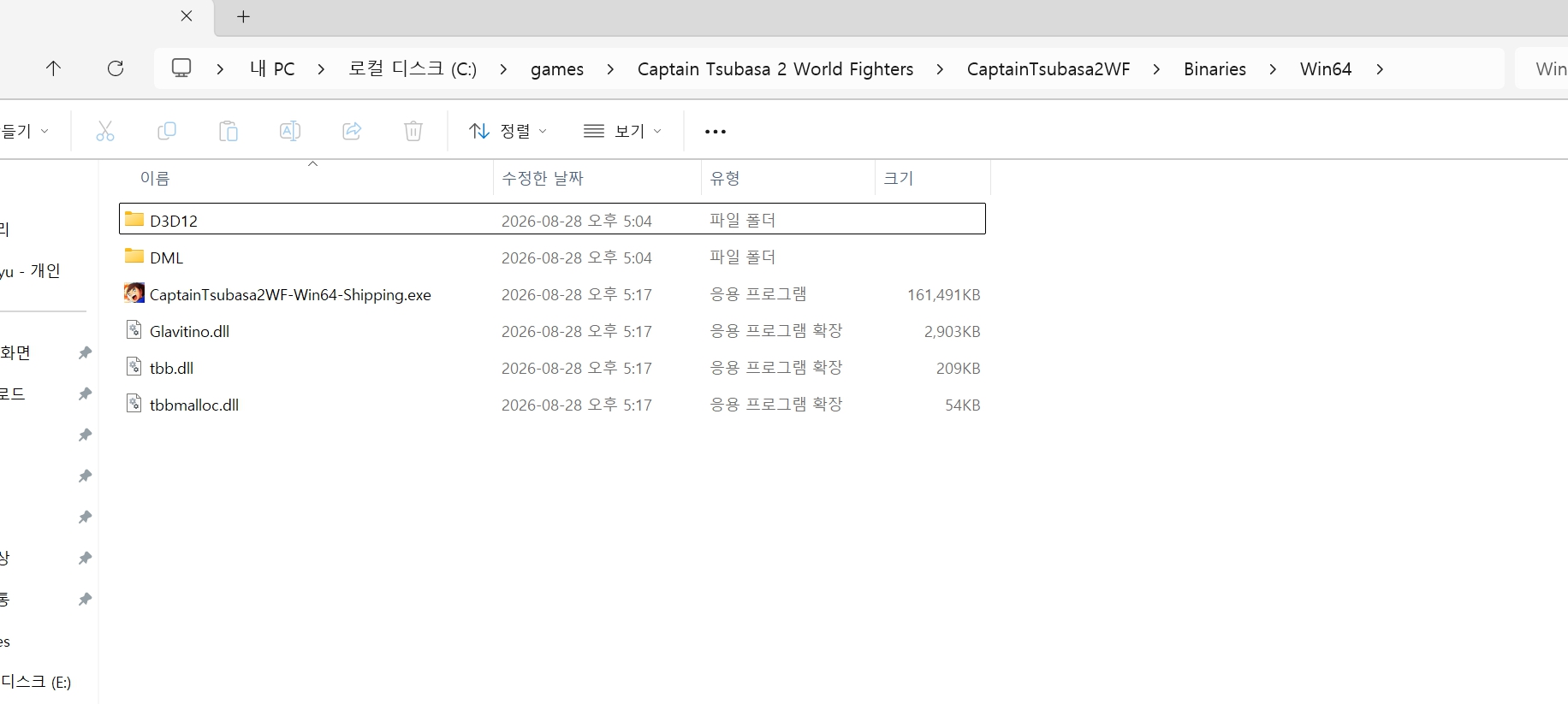Navigate to Captain Tsubasa 2 World Fighters breadcrumb
This screenshot has width=1568, height=704.
click(x=775, y=69)
